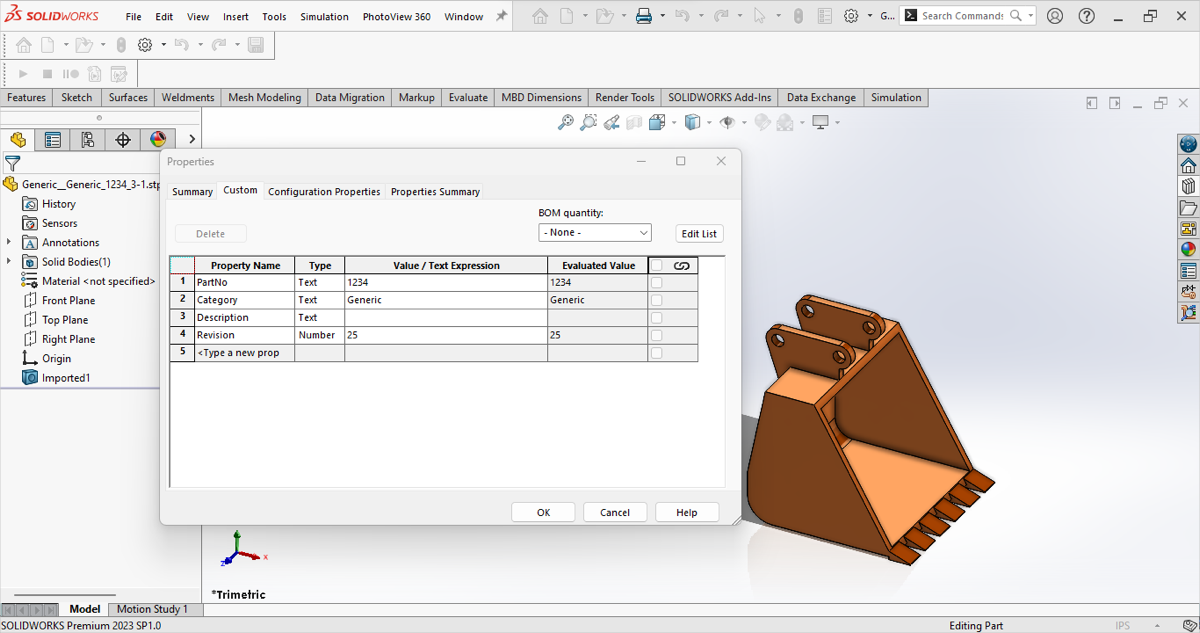This screenshot has height=633, width=1200.
Task: Click the Options gear in title toolbar
Action: pos(851,16)
